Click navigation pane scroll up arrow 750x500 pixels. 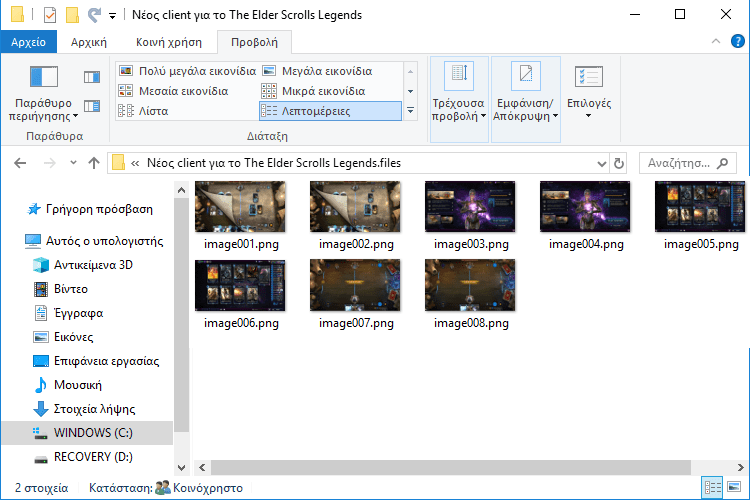click(x=181, y=190)
